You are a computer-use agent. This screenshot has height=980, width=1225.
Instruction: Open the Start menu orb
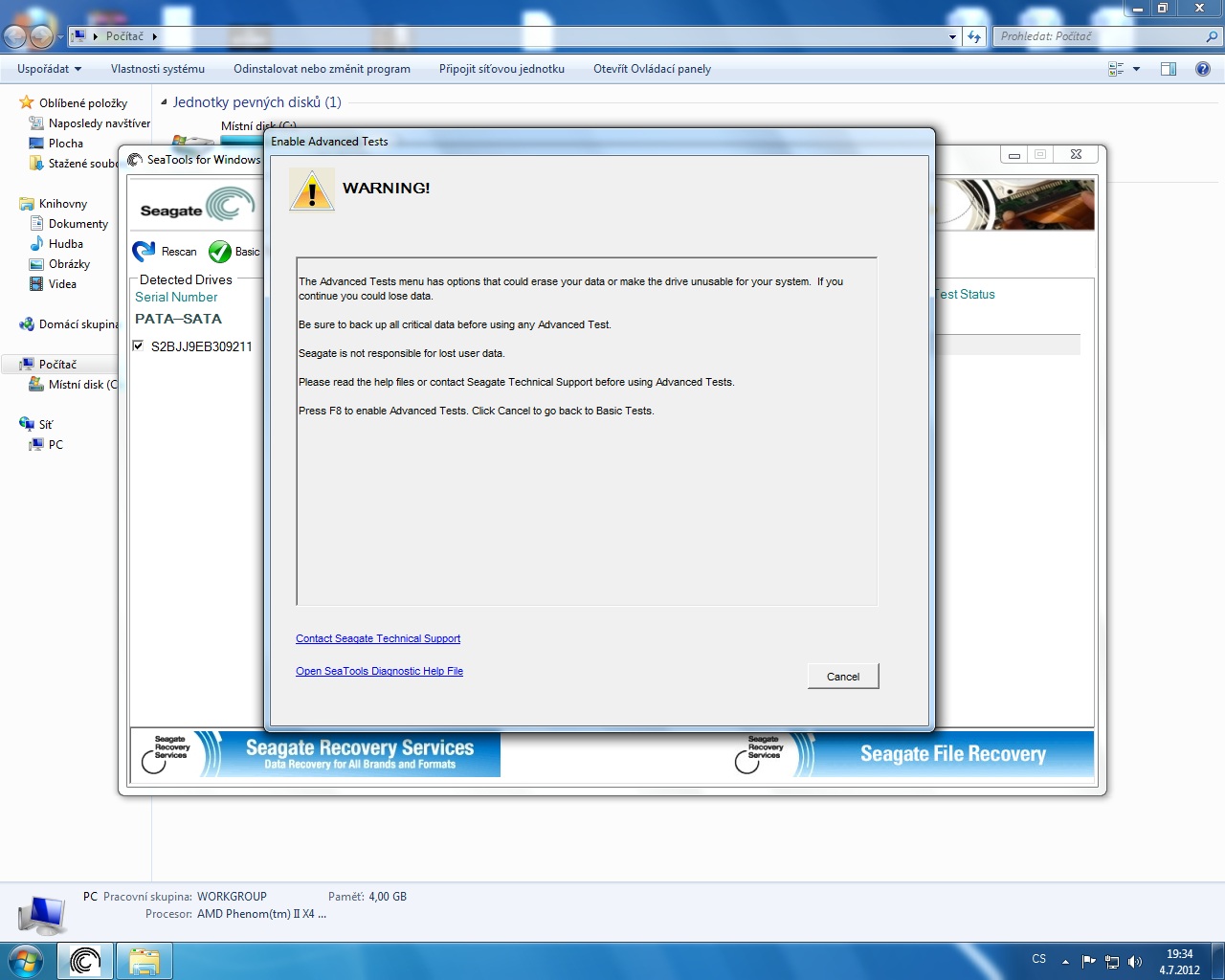pos(25,961)
